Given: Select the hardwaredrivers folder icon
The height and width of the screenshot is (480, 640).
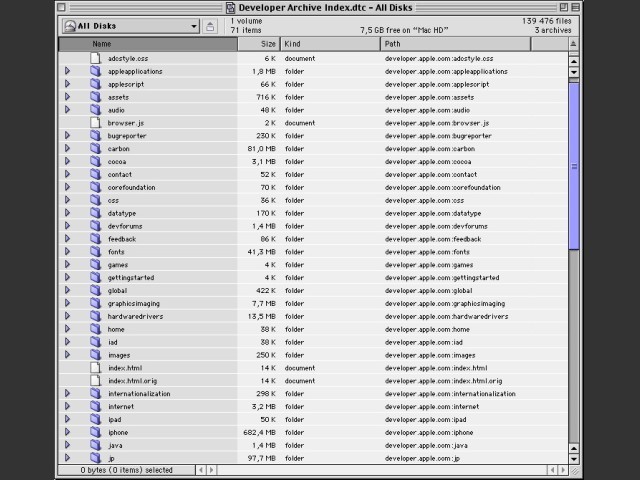Looking at the screenshot, I should pyautogui.click(x=96, y=316).
